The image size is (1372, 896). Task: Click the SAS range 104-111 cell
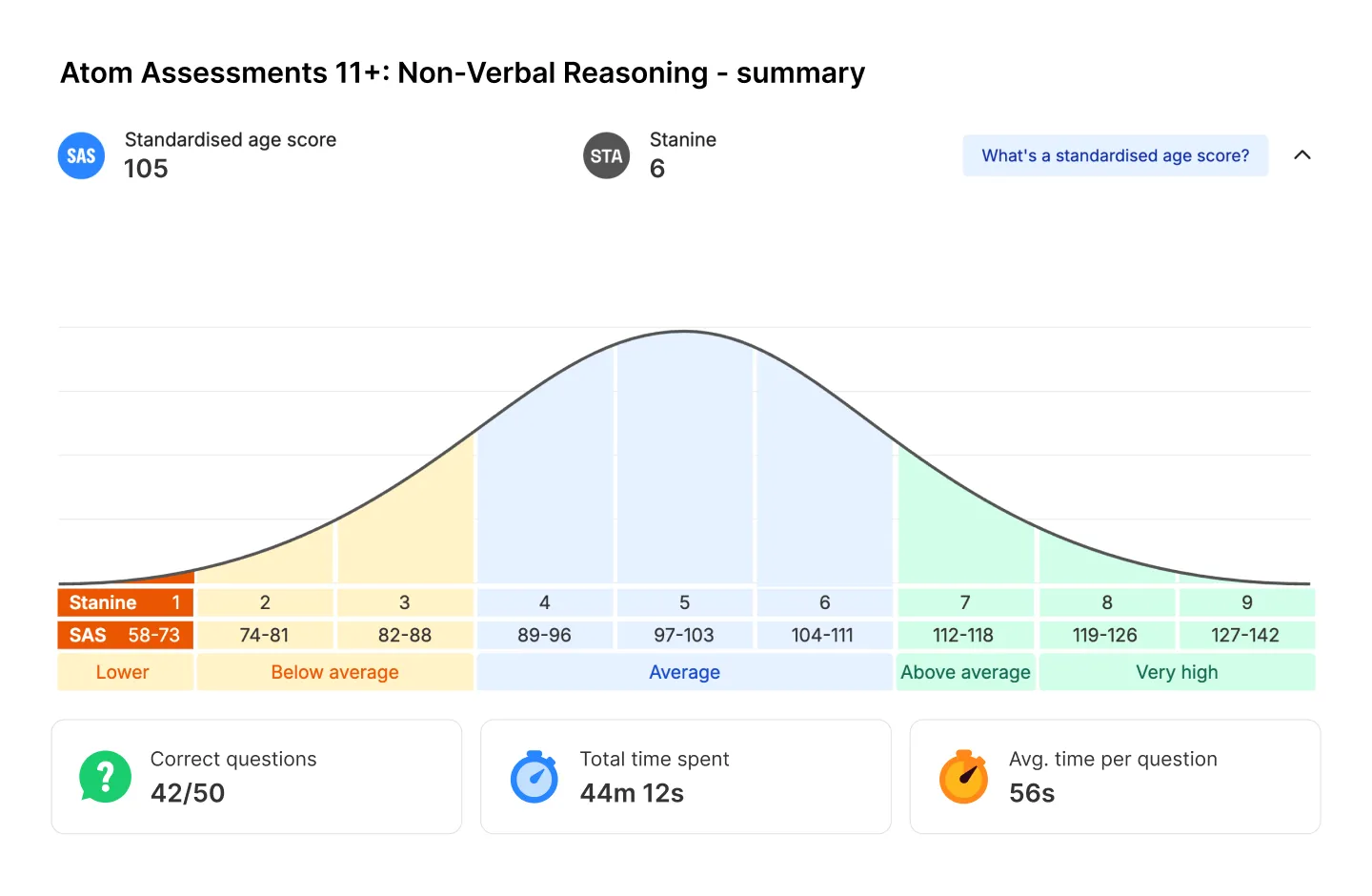pyautogui.click(x=824, y=635)
